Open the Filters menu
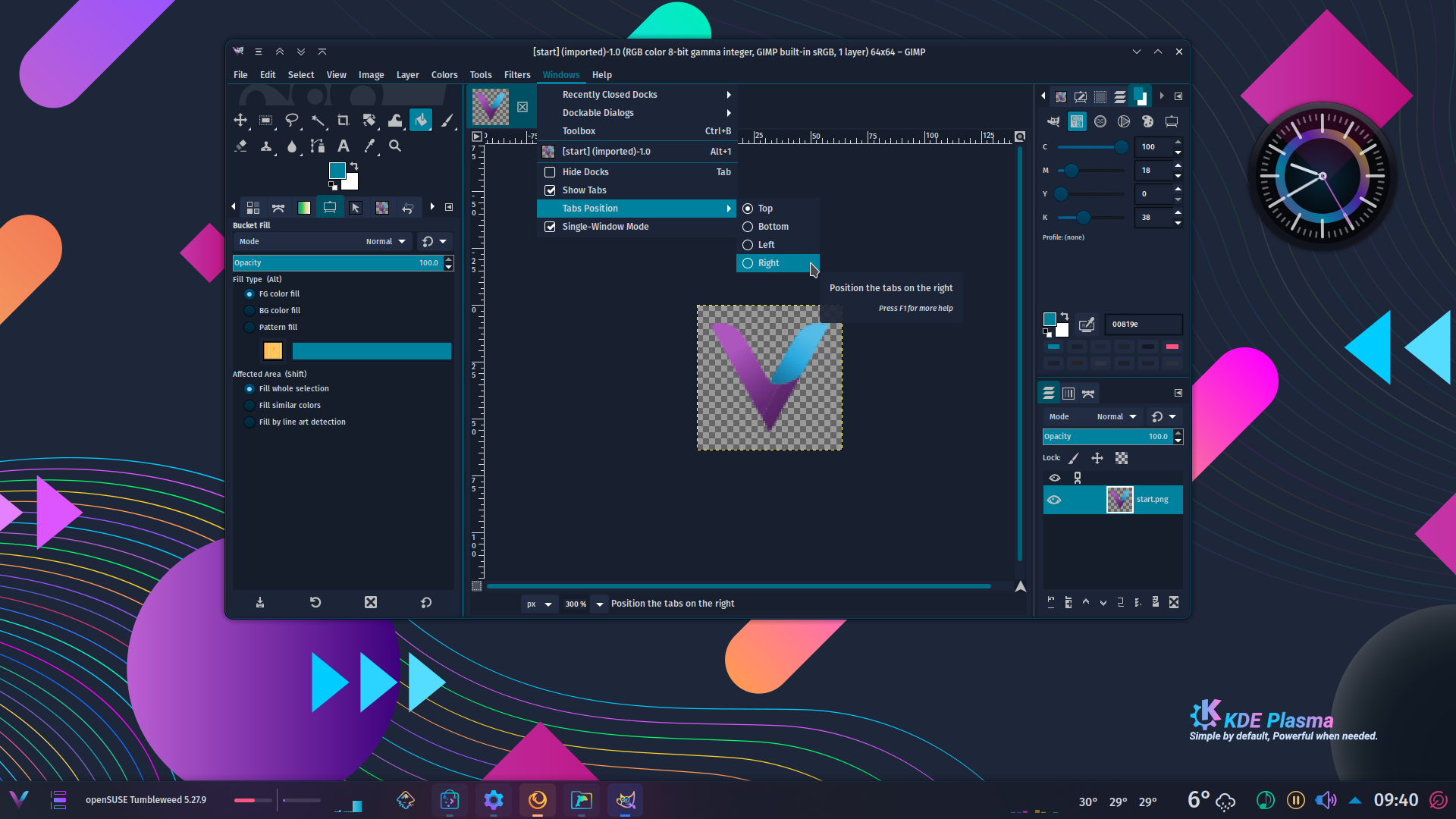Image resolution: width=1456 pixels, height=819 pixels. [517, 75]
